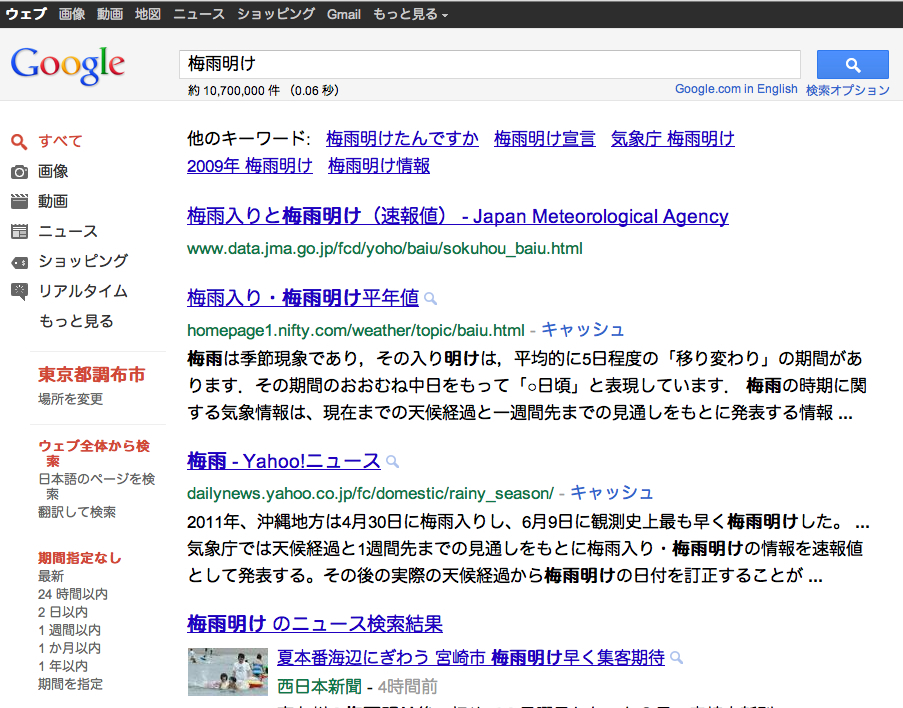This screenshot has width=903, height=708.
Task: Open Gmail from the top bar
Action: 344,14
